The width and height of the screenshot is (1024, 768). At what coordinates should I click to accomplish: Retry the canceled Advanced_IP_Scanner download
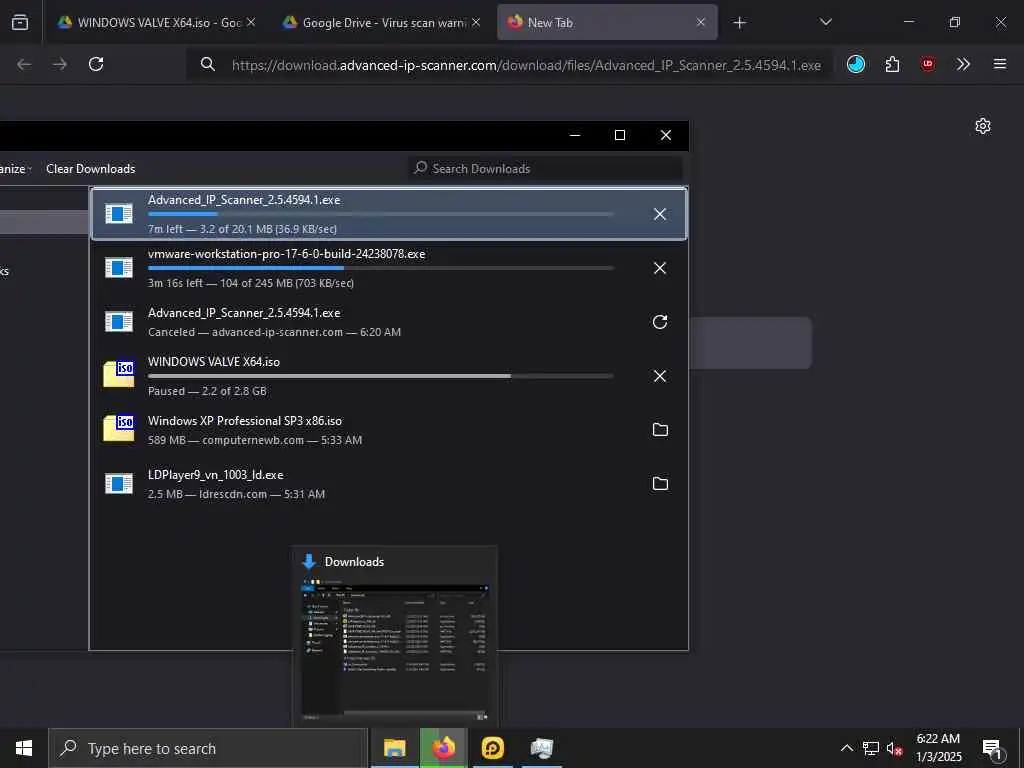660,322
